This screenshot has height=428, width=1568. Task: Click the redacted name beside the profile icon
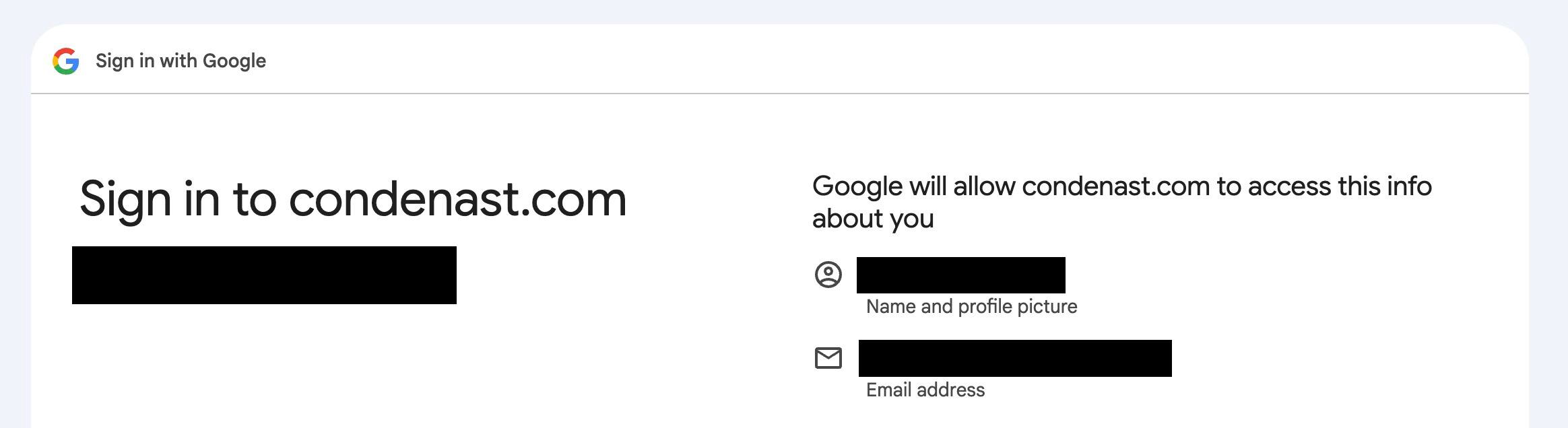960,275
